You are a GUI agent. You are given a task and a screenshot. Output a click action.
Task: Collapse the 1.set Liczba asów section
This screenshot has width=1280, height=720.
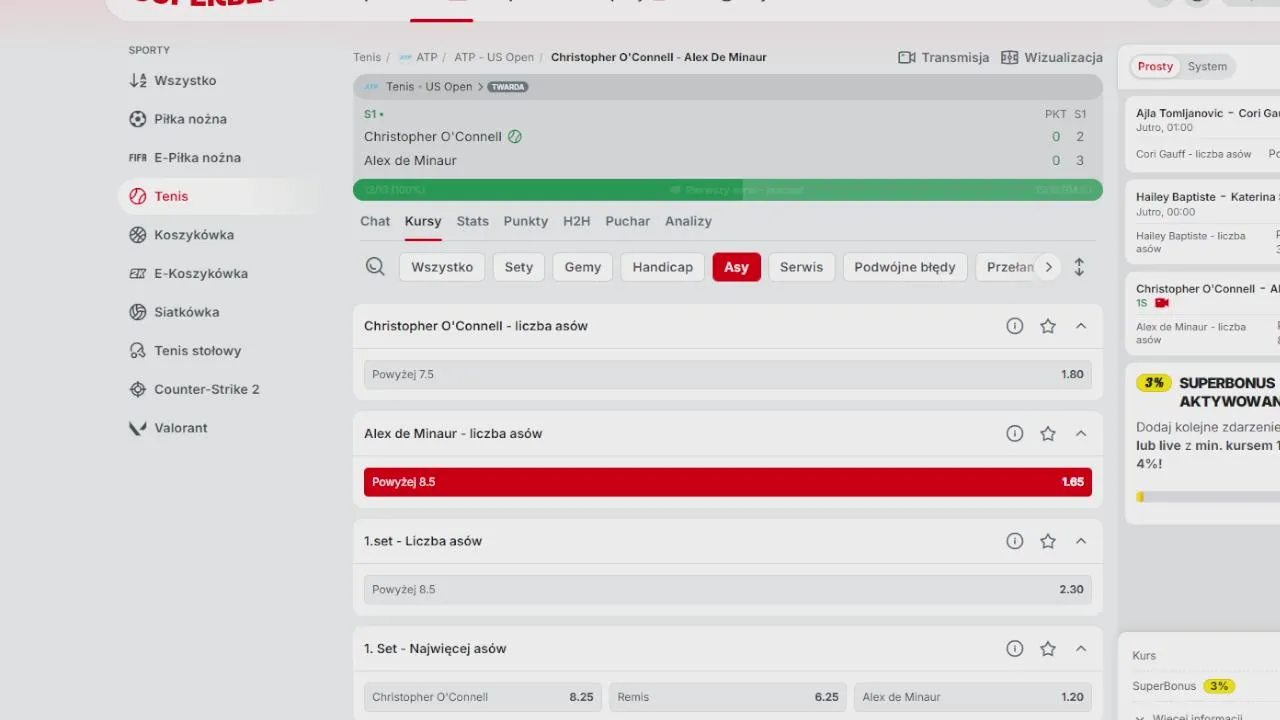(x=1081, y=541)
